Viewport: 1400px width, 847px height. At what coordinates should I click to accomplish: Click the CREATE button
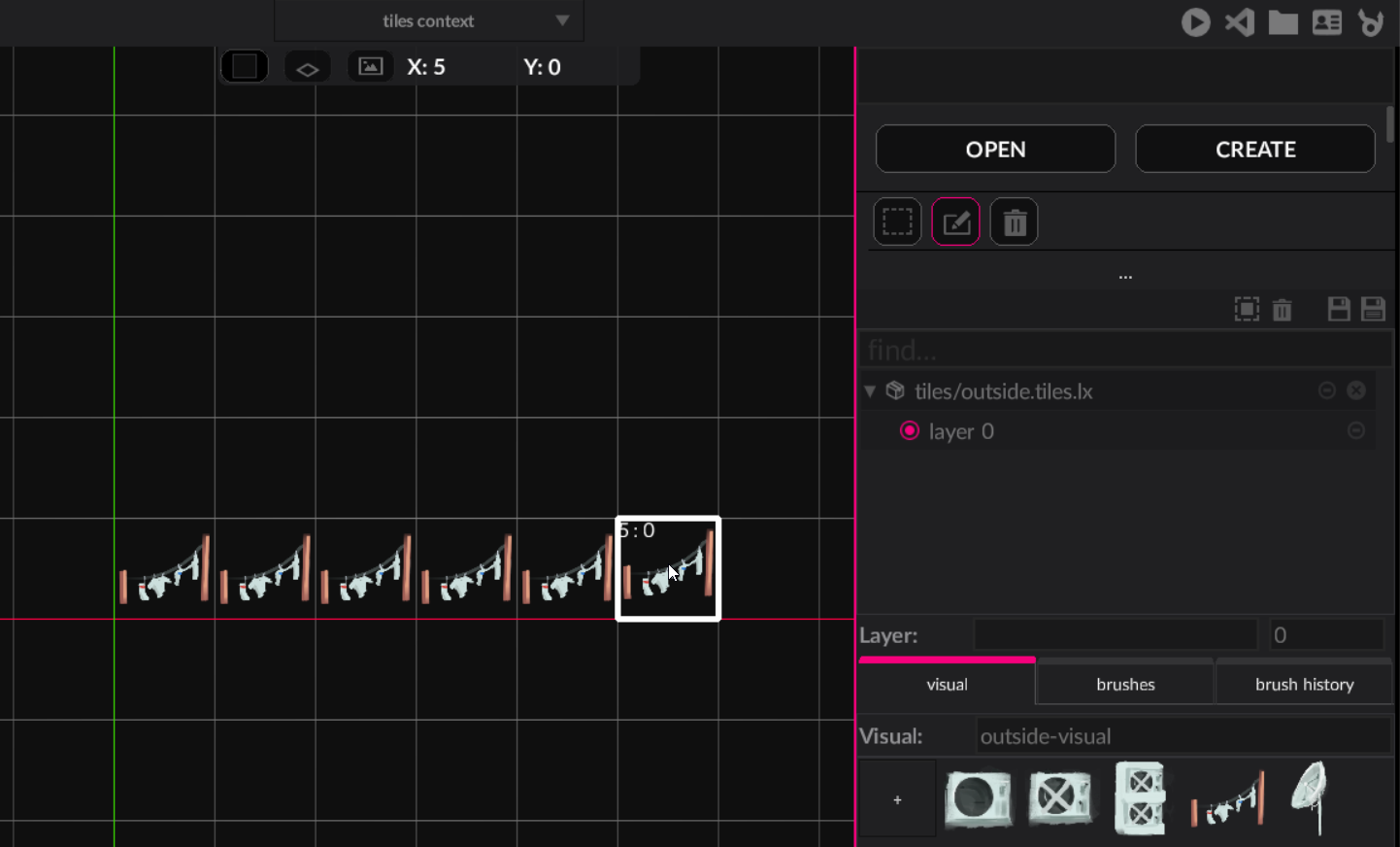(x=1255, y=150)
